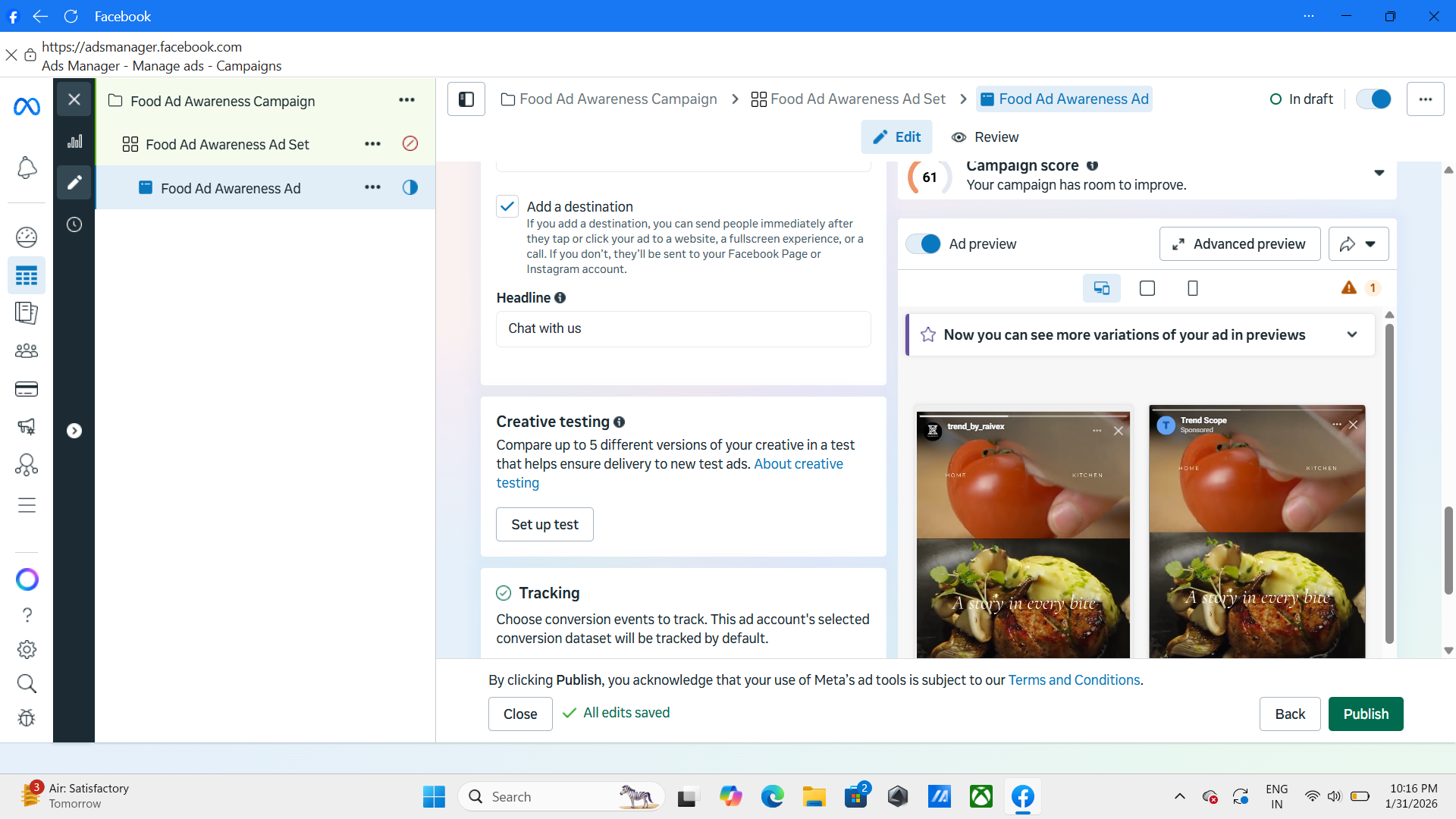This screenshot has height=819, width=1456.
Task: Turn off the Ad preview switch
Action: pos(924,243)
